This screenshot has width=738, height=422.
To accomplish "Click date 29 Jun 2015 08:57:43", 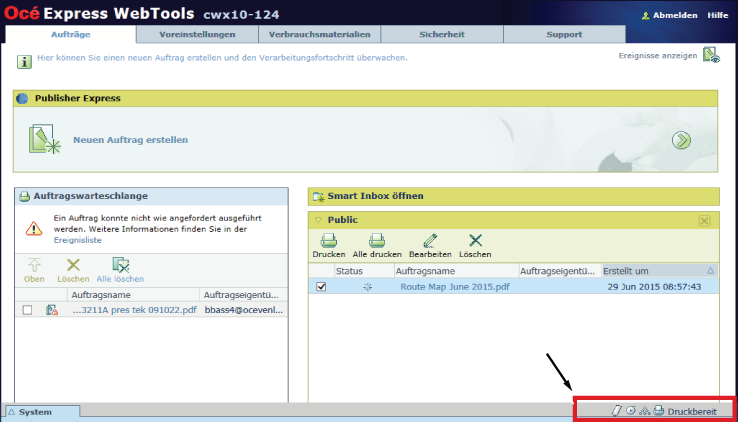I will (654, 287).
